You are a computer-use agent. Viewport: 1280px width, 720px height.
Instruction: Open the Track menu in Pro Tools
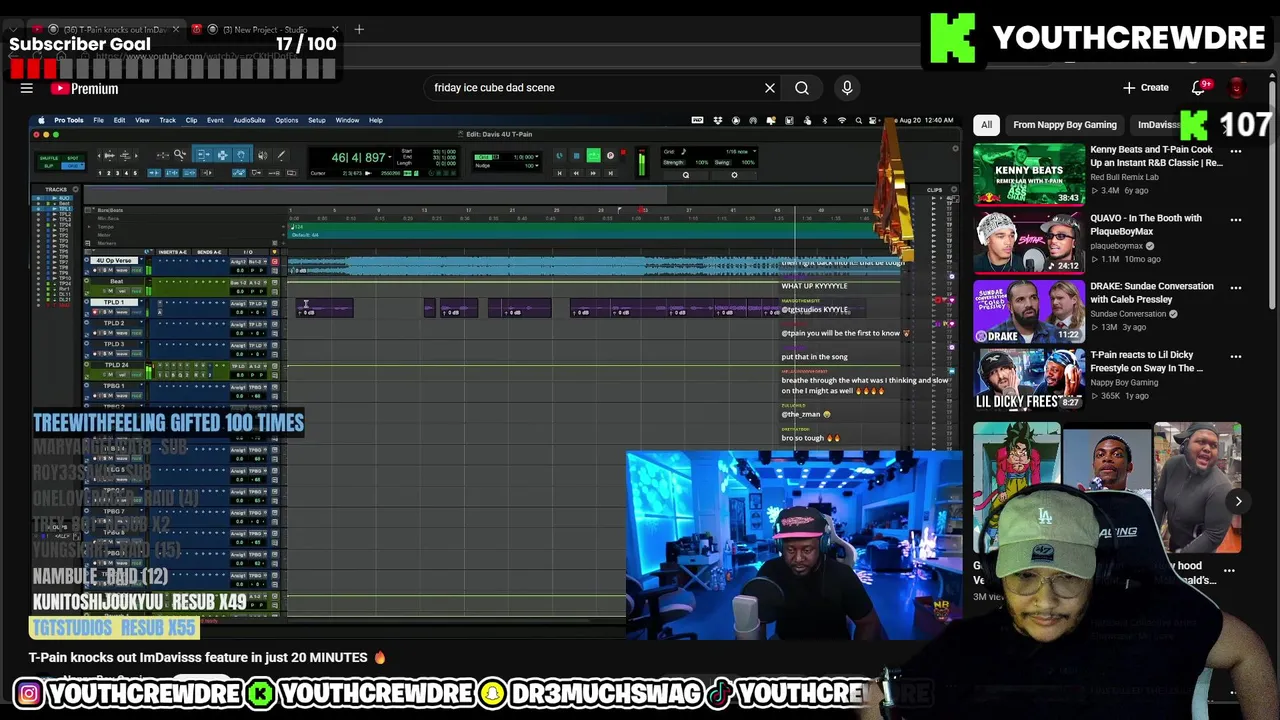pyautogui.click(x=167, y=120)
